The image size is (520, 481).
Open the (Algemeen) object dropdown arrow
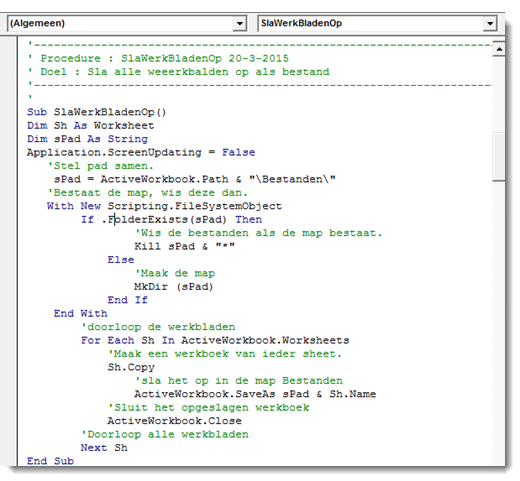[x=239, y=24]
